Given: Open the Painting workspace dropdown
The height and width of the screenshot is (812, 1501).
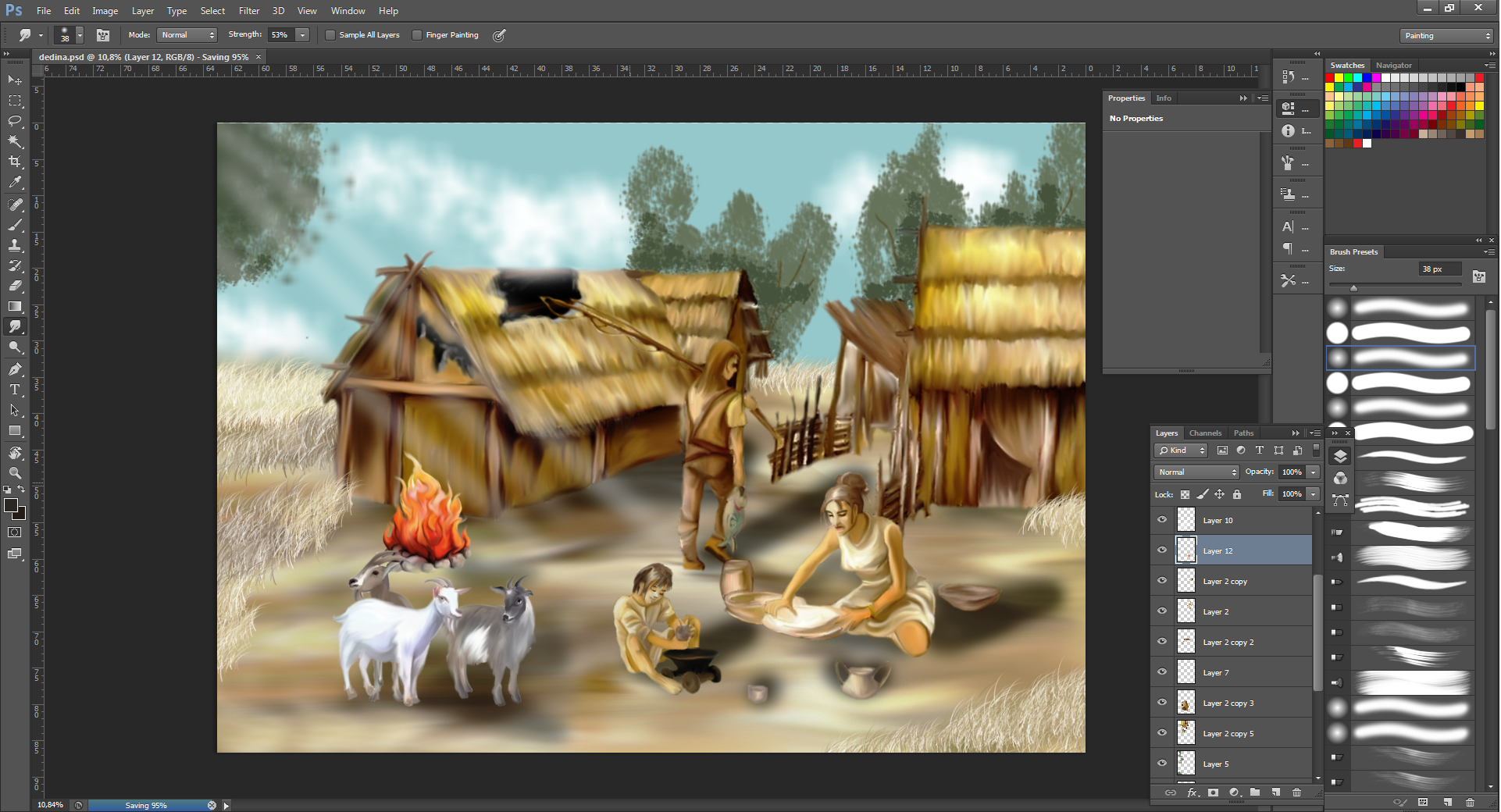Looking at the screenshot, I should (1446, 36).
